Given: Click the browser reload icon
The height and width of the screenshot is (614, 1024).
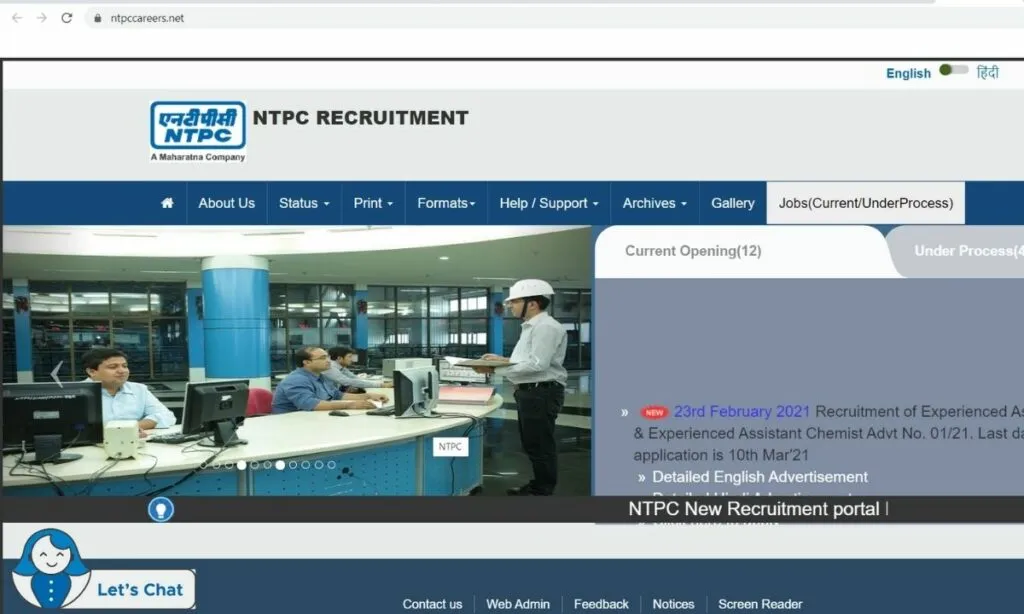Looking at the screenshot, I should click(x=67, y=18).
